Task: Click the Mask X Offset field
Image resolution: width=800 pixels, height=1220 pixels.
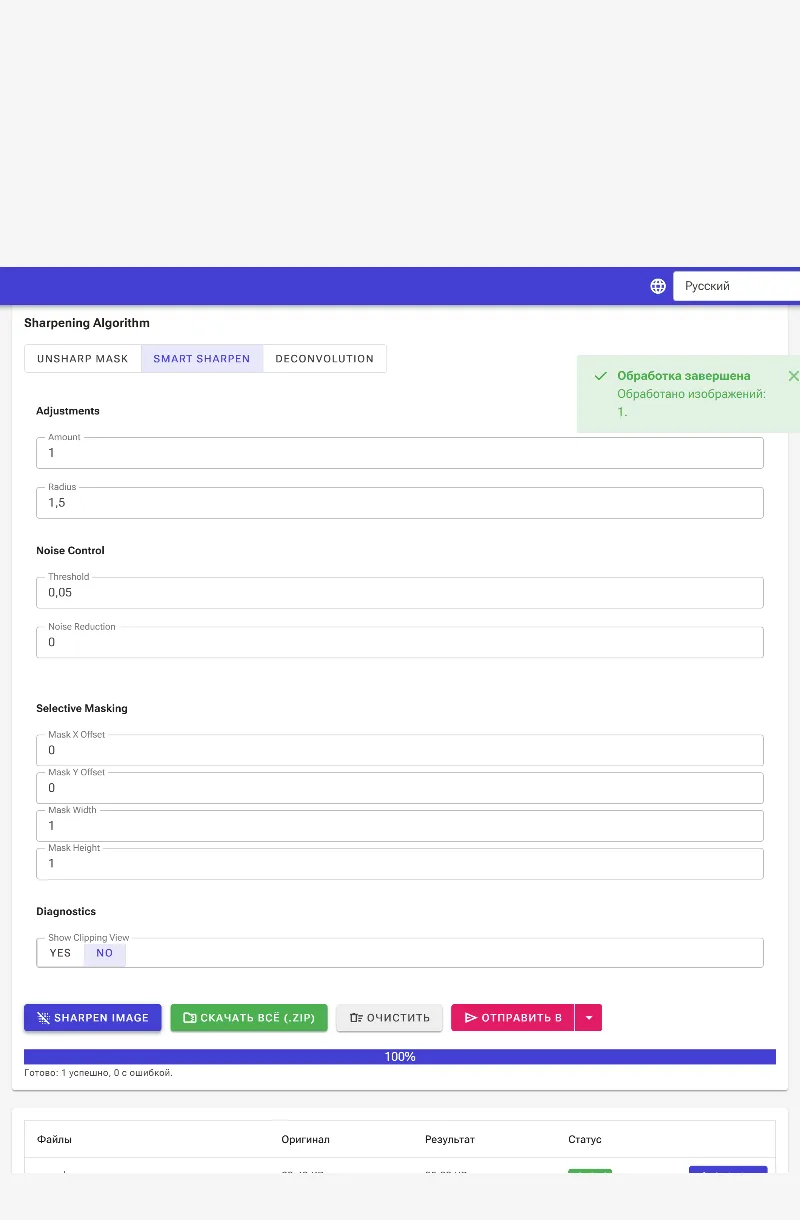Action: click(400, 750)
